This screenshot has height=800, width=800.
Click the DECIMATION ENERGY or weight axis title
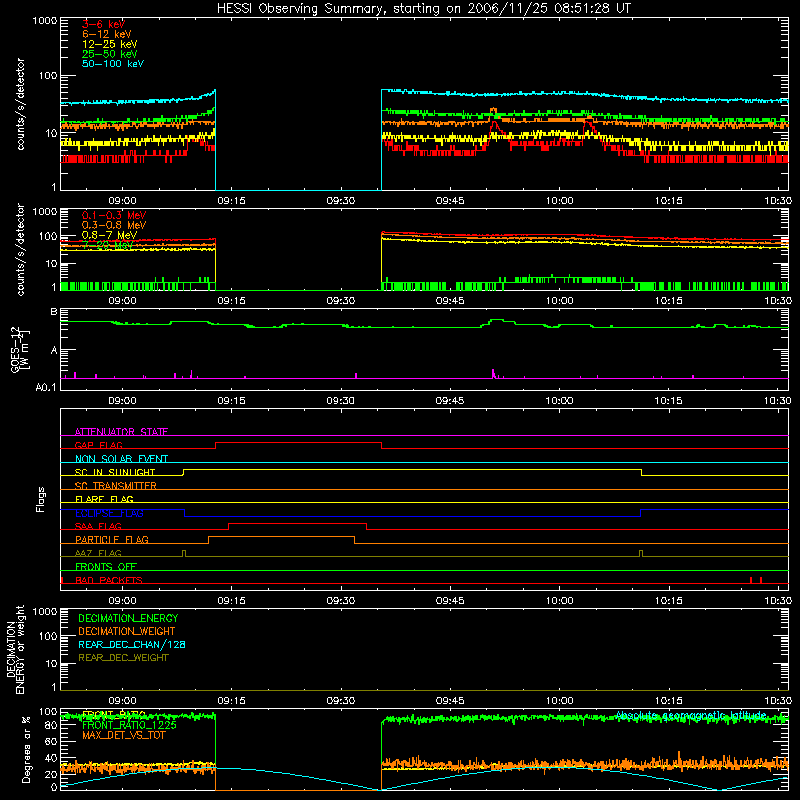click(x=15, y=649)
